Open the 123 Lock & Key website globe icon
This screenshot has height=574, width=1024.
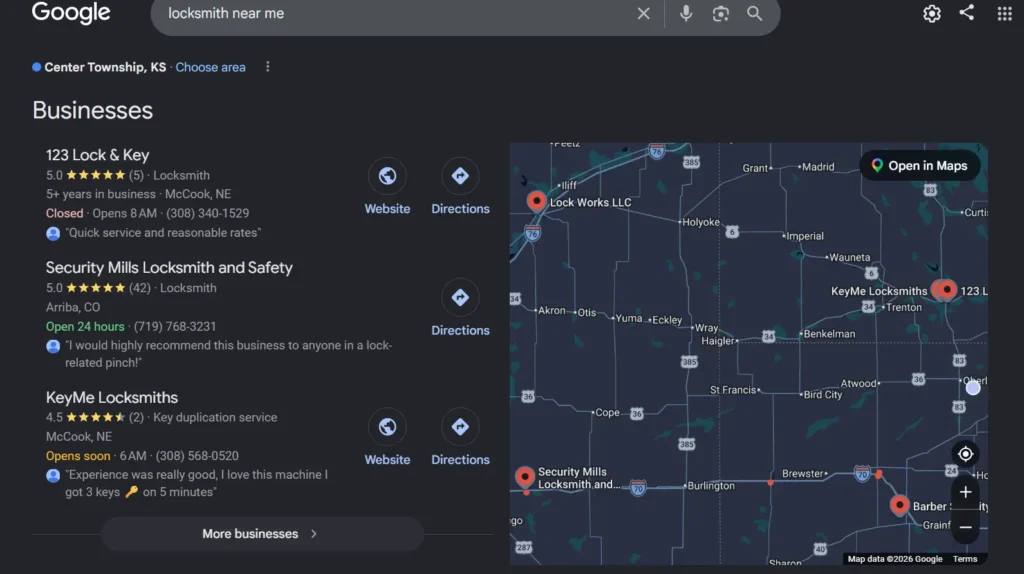pos(387,176)
